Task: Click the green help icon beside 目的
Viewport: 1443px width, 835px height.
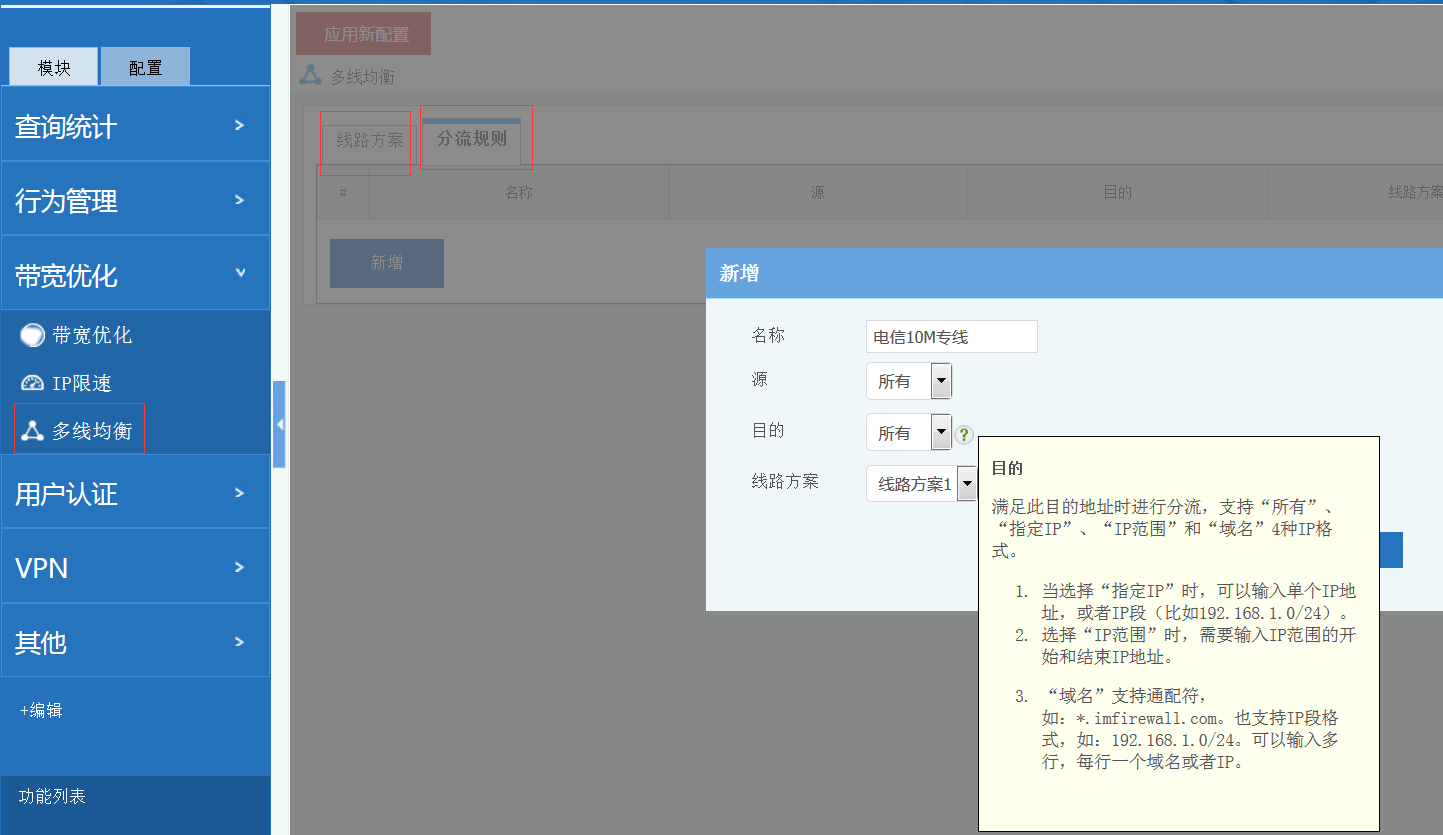Action: tap(963, 434)
